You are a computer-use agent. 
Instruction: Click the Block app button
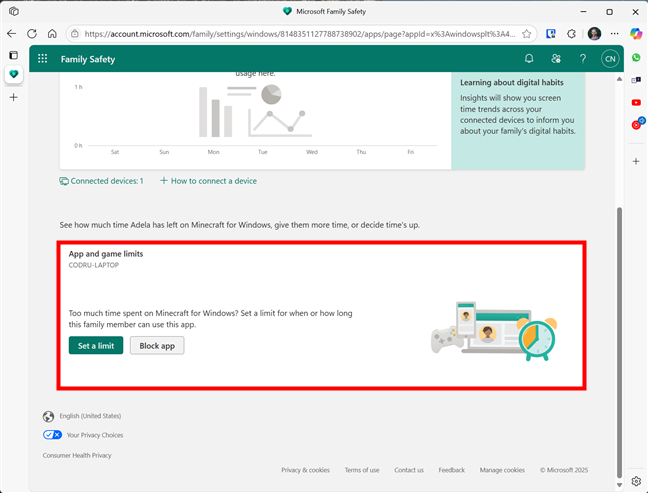pyautogui.click(x=157, y=345)
